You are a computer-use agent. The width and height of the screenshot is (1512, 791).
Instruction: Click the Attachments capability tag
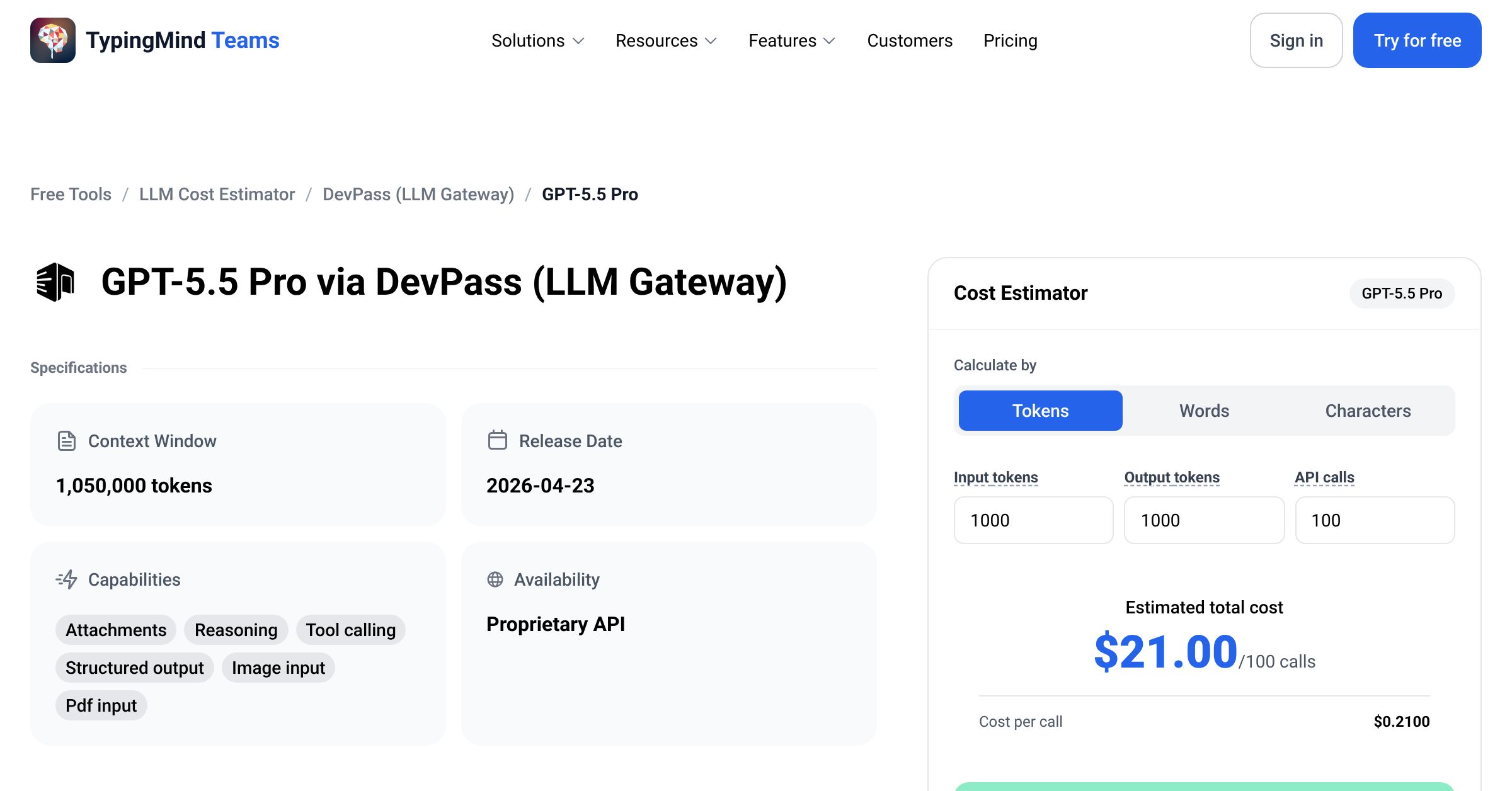tap(116, 630)
